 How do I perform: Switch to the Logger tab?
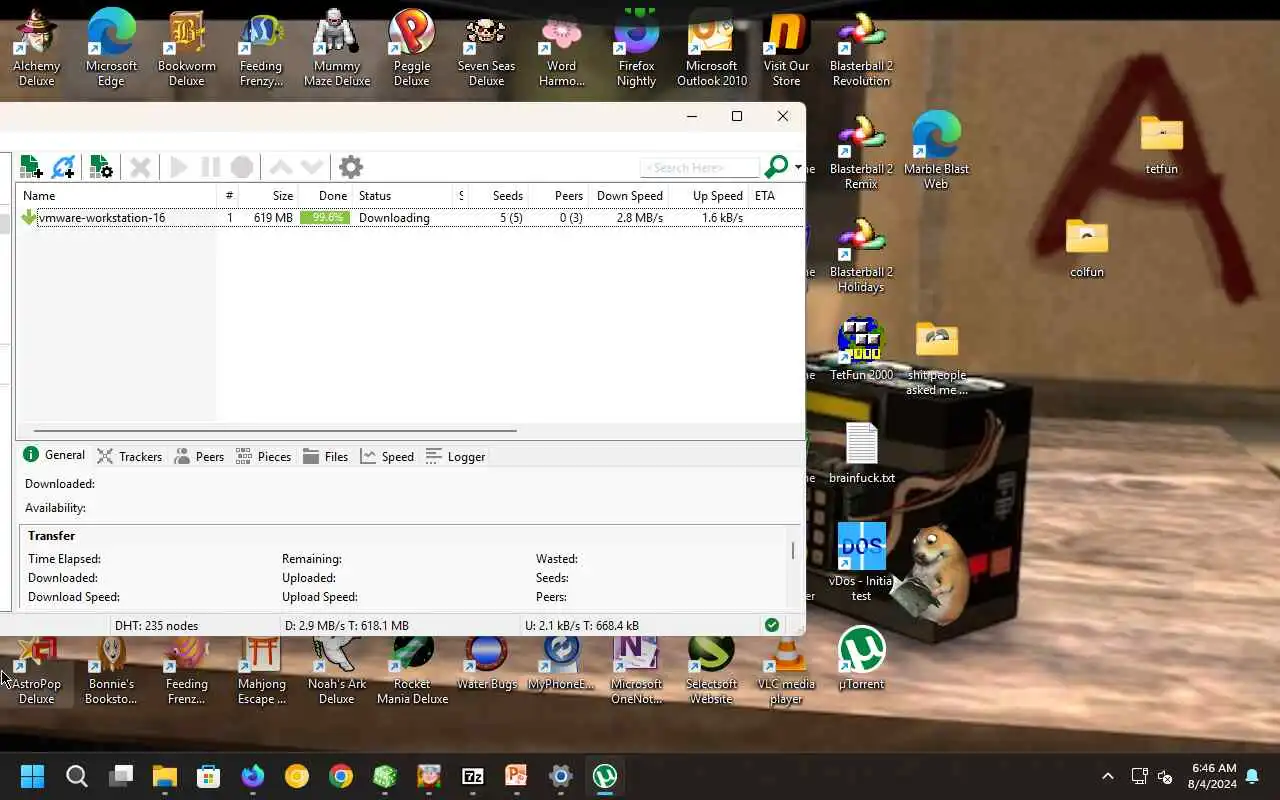tap(455, 456)
